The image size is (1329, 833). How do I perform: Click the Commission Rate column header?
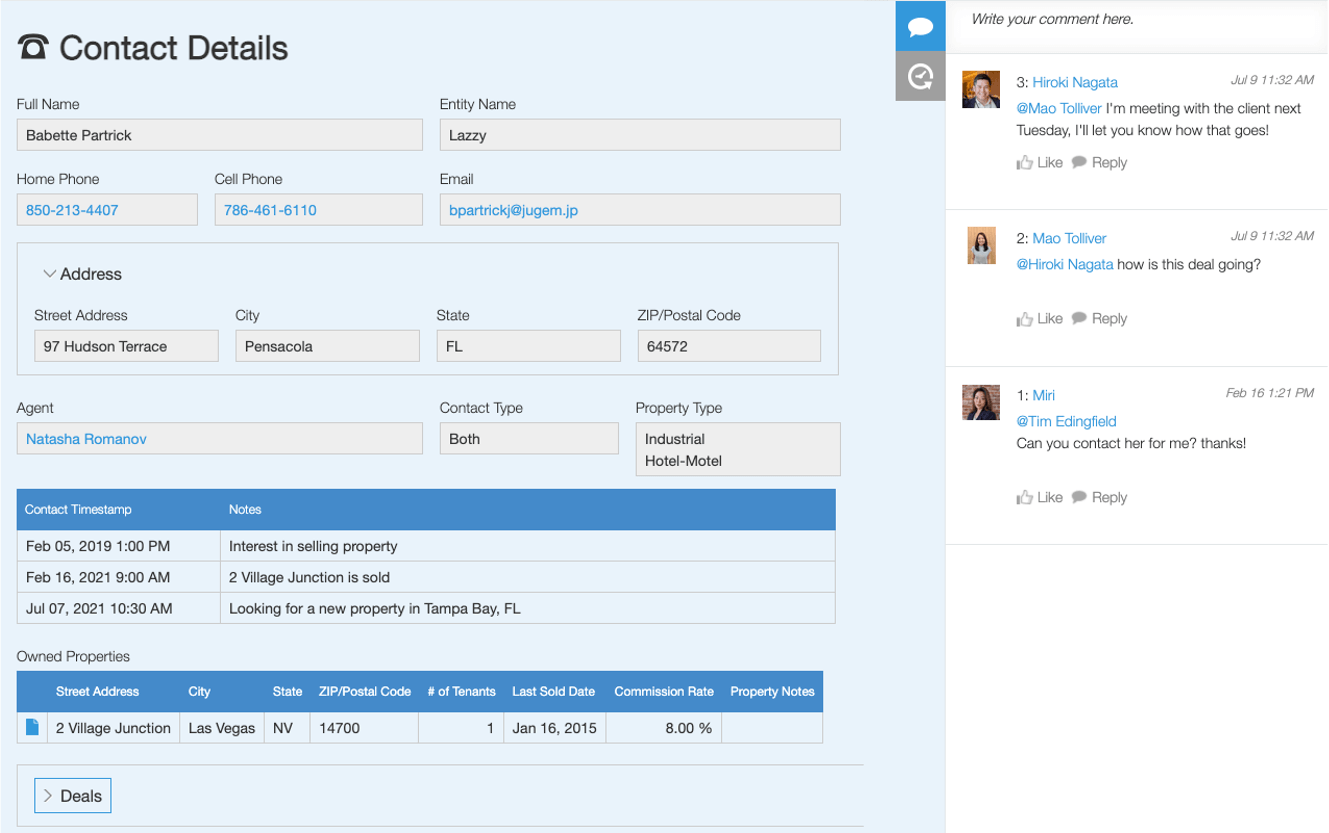click(x=664, y=691)
